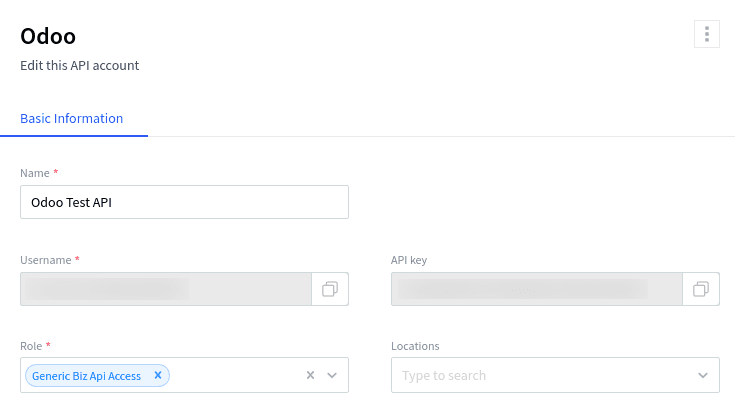Open the three-dot more options menu
Screen dimensions: 735x417
coord(706,34)
